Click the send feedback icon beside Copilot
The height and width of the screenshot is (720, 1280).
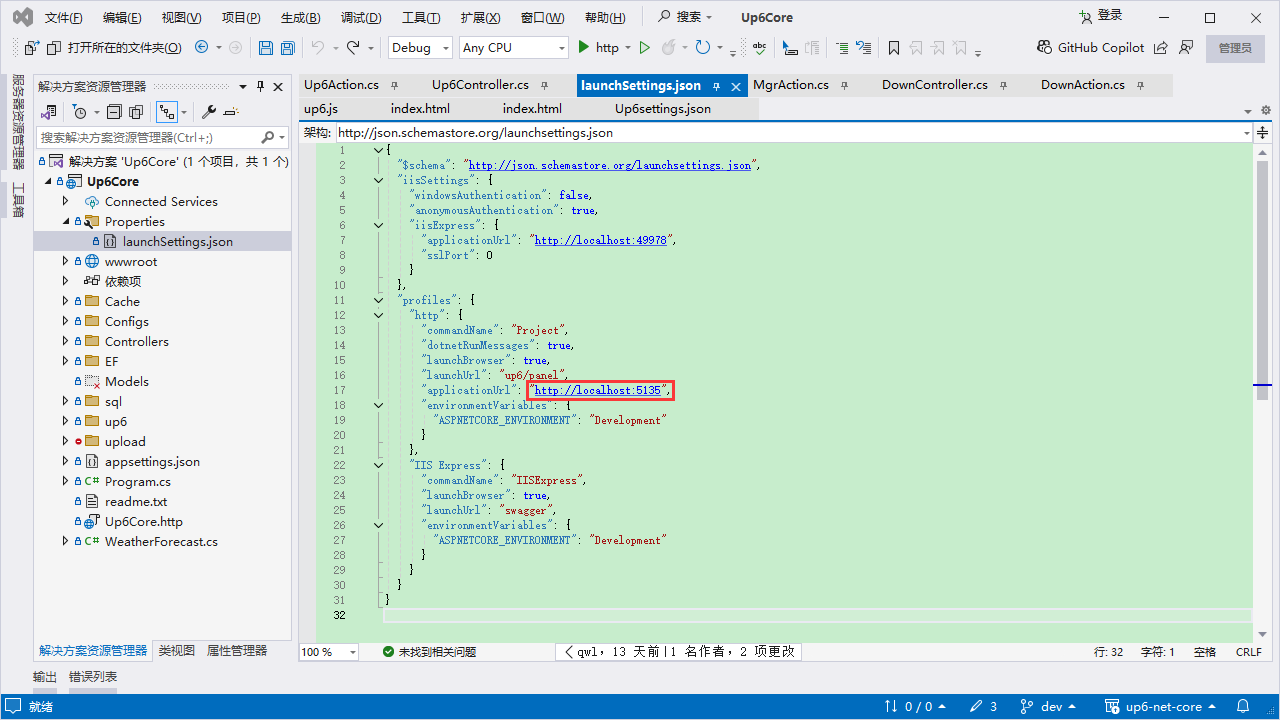pos(1186,47)
